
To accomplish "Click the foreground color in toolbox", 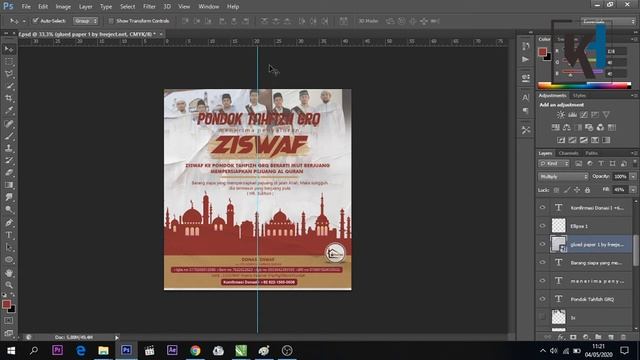I will click(x=6, y=304).
